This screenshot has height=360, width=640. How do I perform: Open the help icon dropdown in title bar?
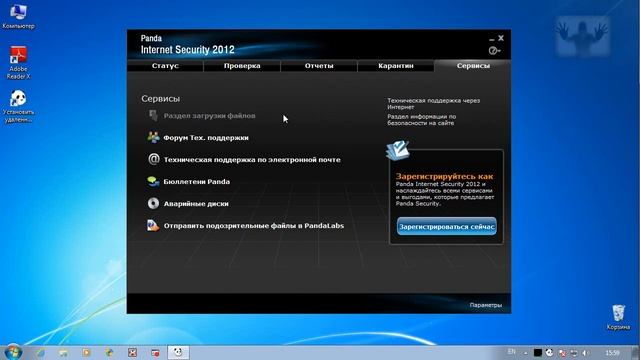[x=494, y=50]
